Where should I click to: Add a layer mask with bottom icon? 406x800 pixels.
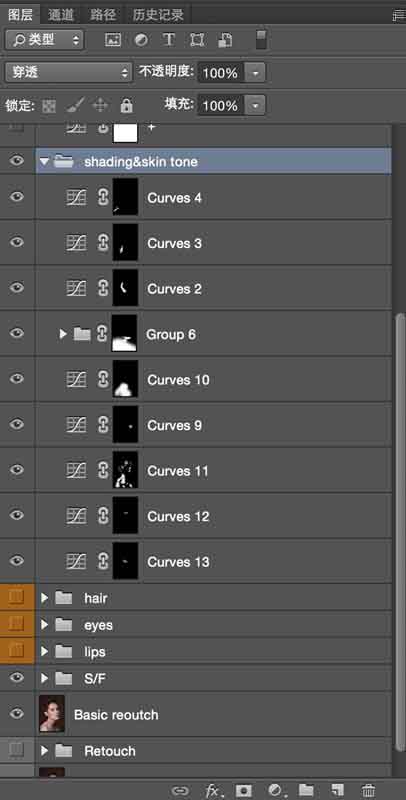click(x=244, y=790)
